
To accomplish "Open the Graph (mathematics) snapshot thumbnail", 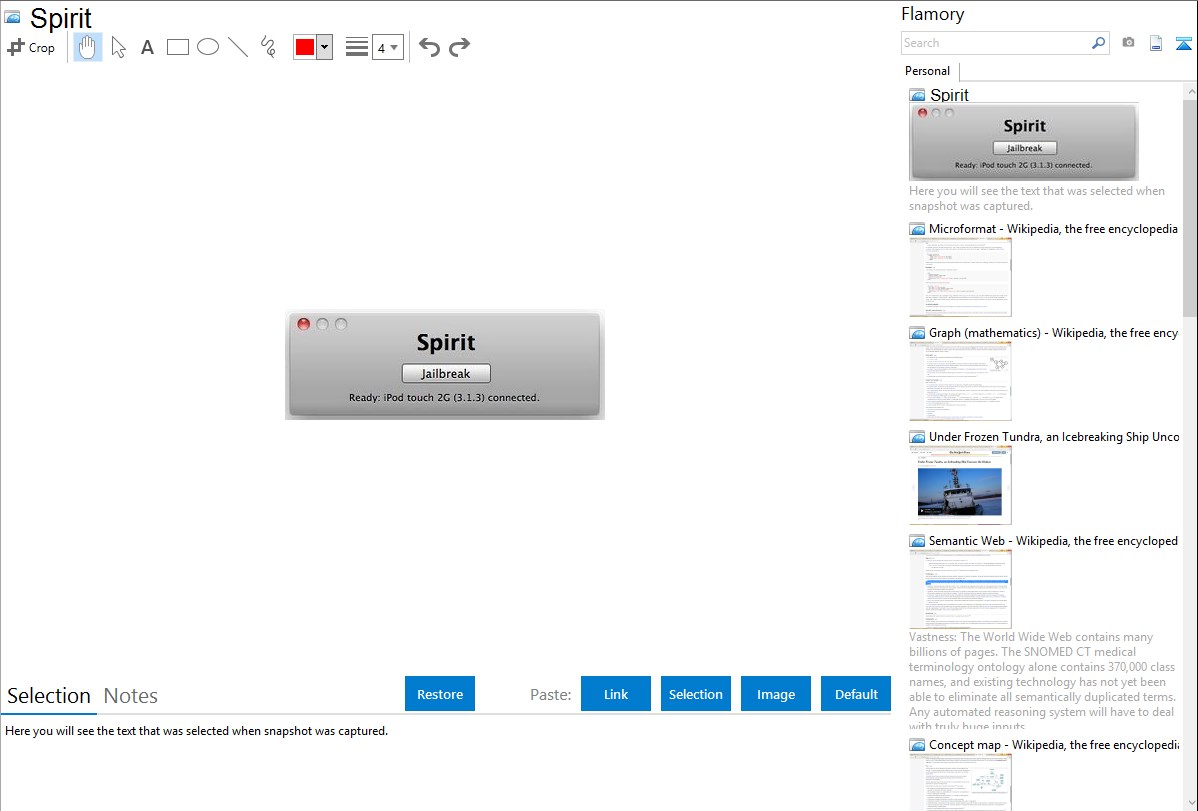I will point(960,381).
